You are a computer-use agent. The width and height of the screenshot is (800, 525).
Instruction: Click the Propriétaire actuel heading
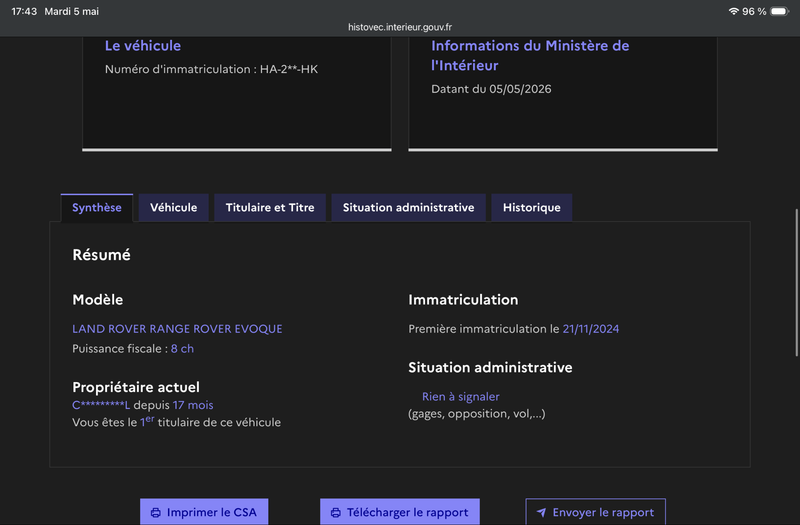click(136, 387)
